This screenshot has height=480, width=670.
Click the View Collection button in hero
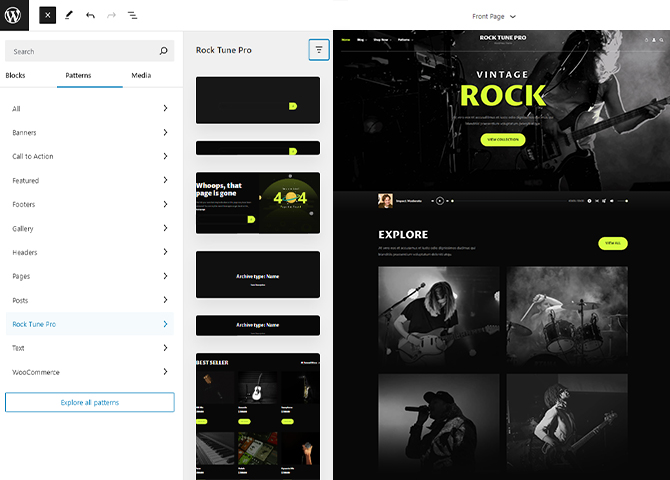click(x=502, y=140)
